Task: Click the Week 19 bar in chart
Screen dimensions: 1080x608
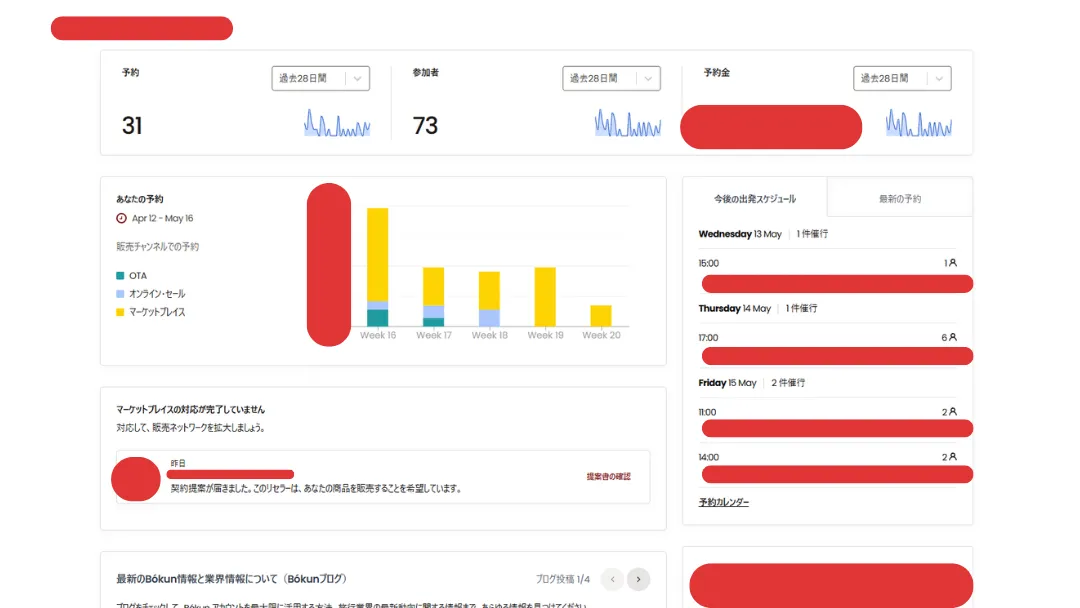Action: (545, 297)
